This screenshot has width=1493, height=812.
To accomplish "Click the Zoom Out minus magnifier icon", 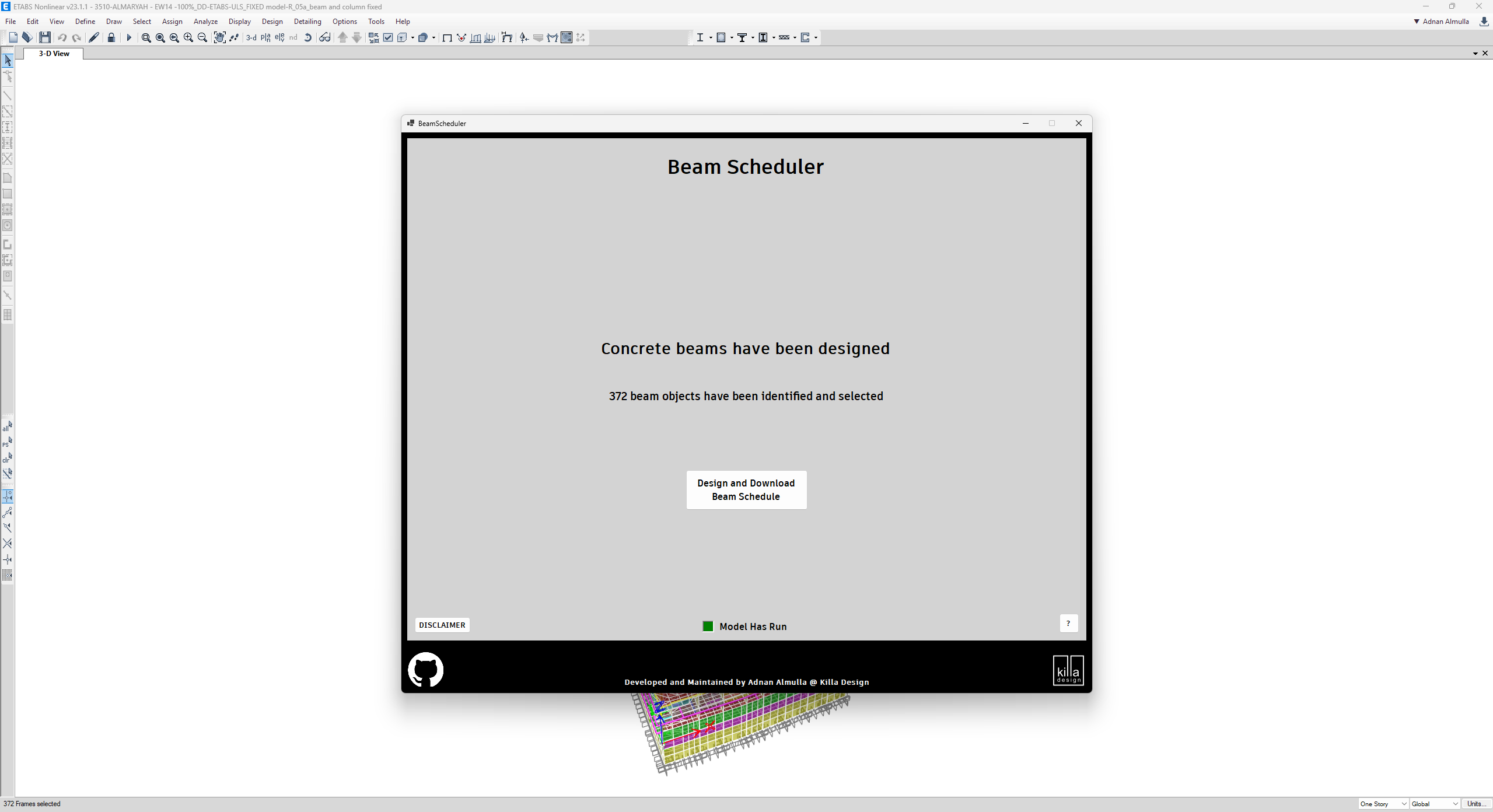I will point(202,37).
